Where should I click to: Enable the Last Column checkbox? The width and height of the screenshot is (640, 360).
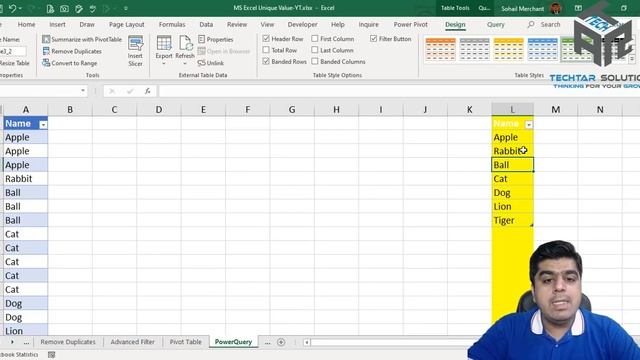pos(315,50)
